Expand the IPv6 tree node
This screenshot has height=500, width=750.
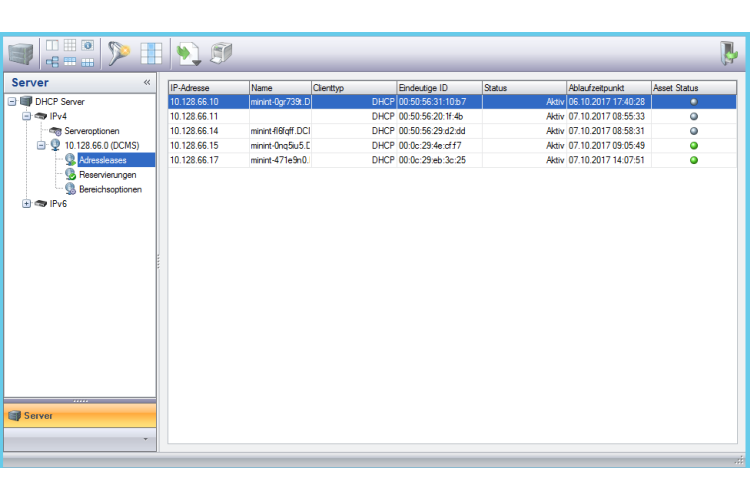[x=26, y=203]
